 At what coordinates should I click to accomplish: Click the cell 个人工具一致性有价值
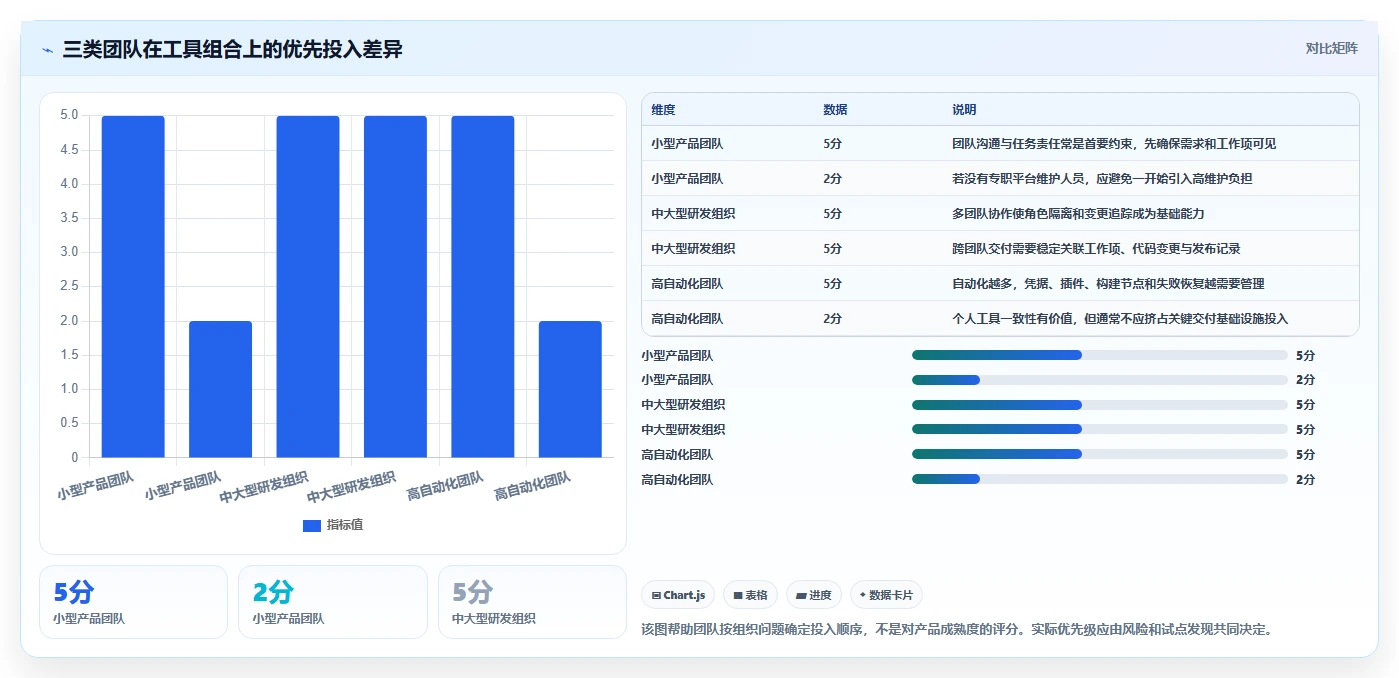(1120, 319)
